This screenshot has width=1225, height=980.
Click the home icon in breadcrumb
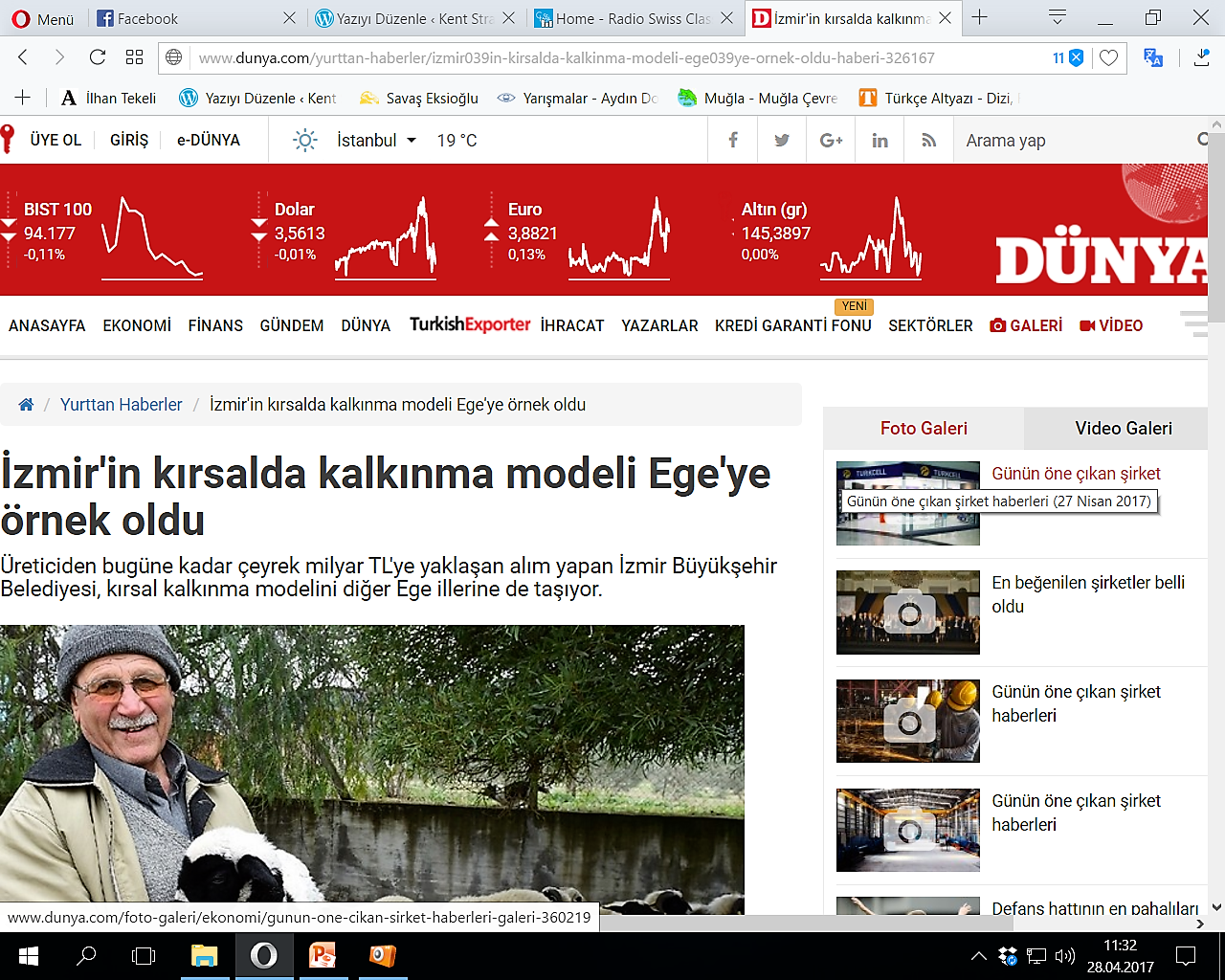pos(26,405)
